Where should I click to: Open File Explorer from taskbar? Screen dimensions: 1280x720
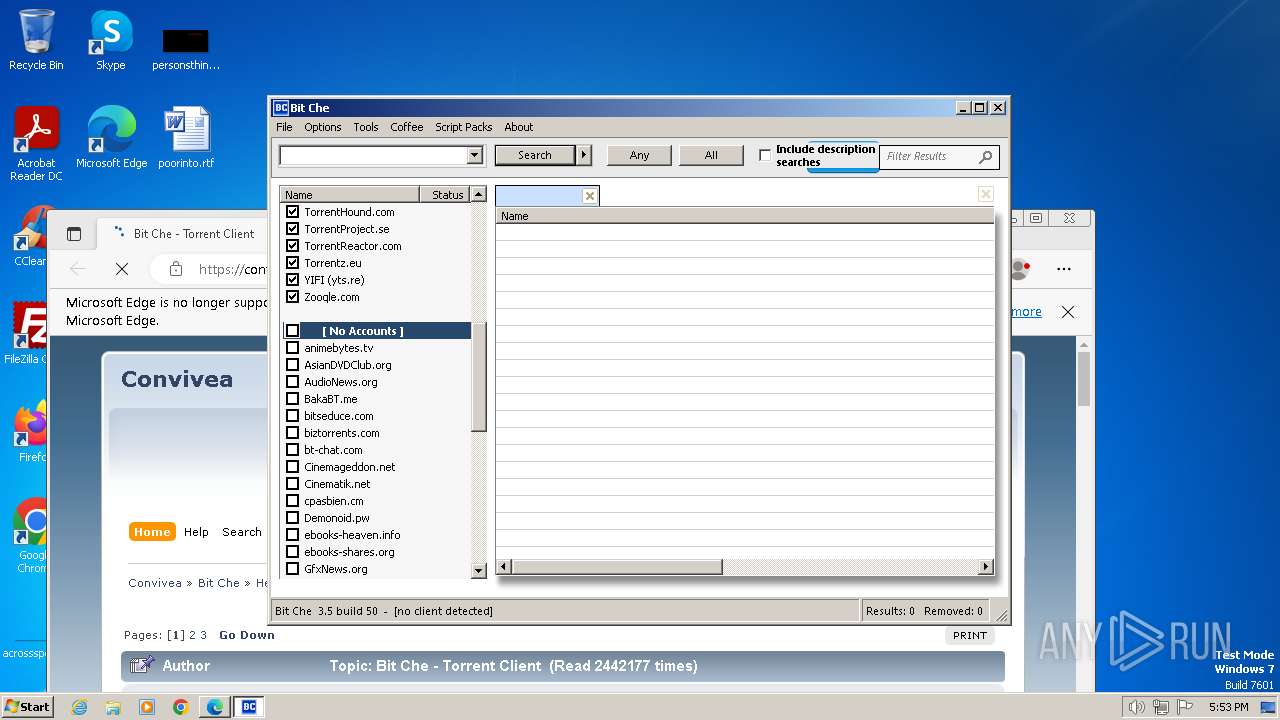tap(113, 707)
